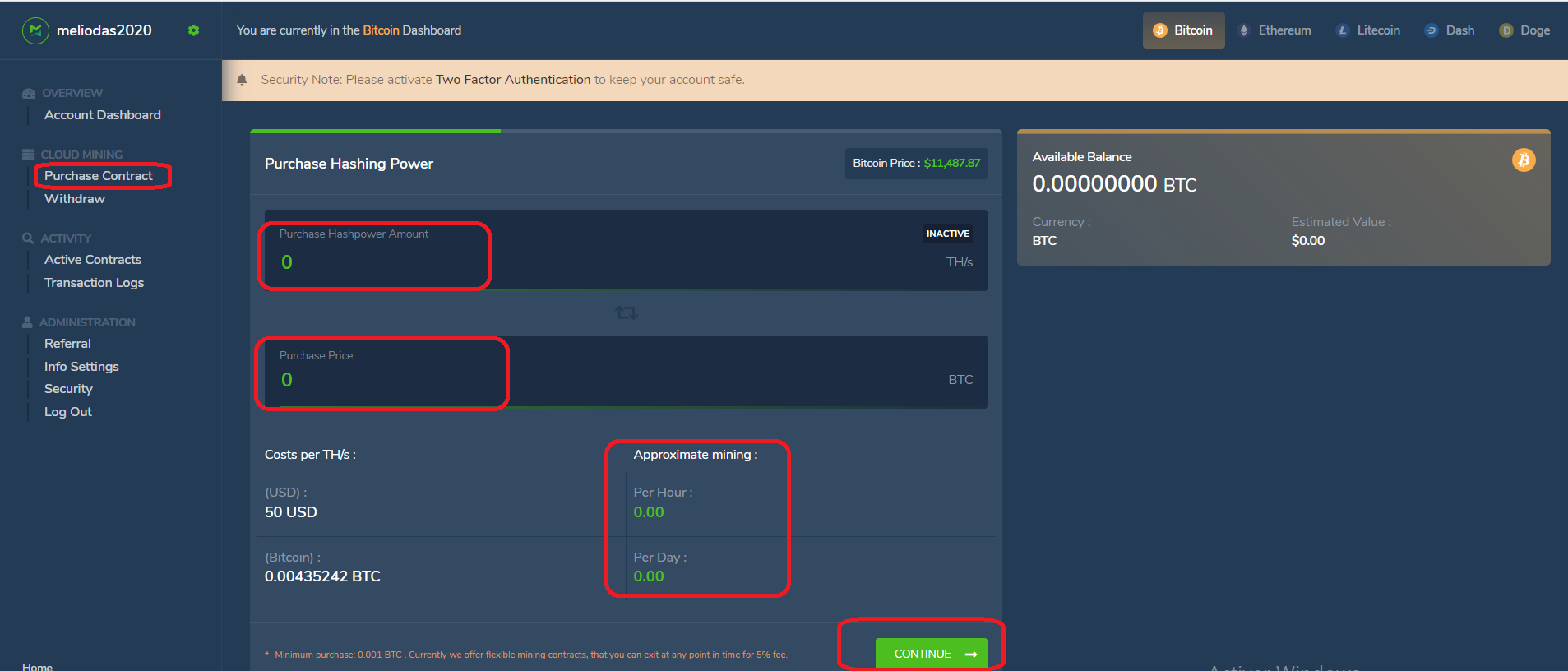The height and width of the screenshot is (671, 1568).
Task: Switch to the Bitcoin dashboard tab
Action: (1184, 30)
